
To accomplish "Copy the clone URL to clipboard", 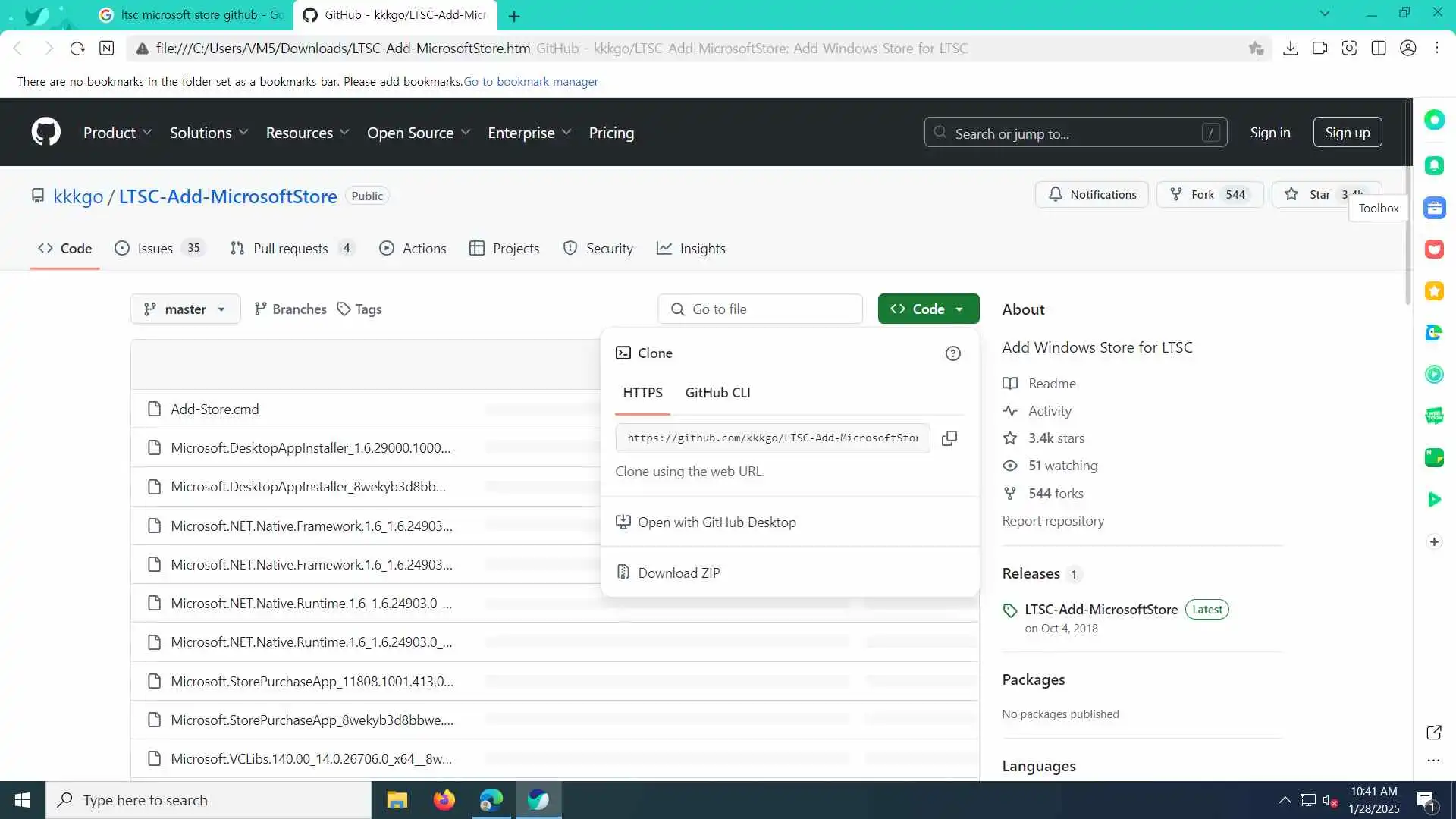I will [949, 438].
